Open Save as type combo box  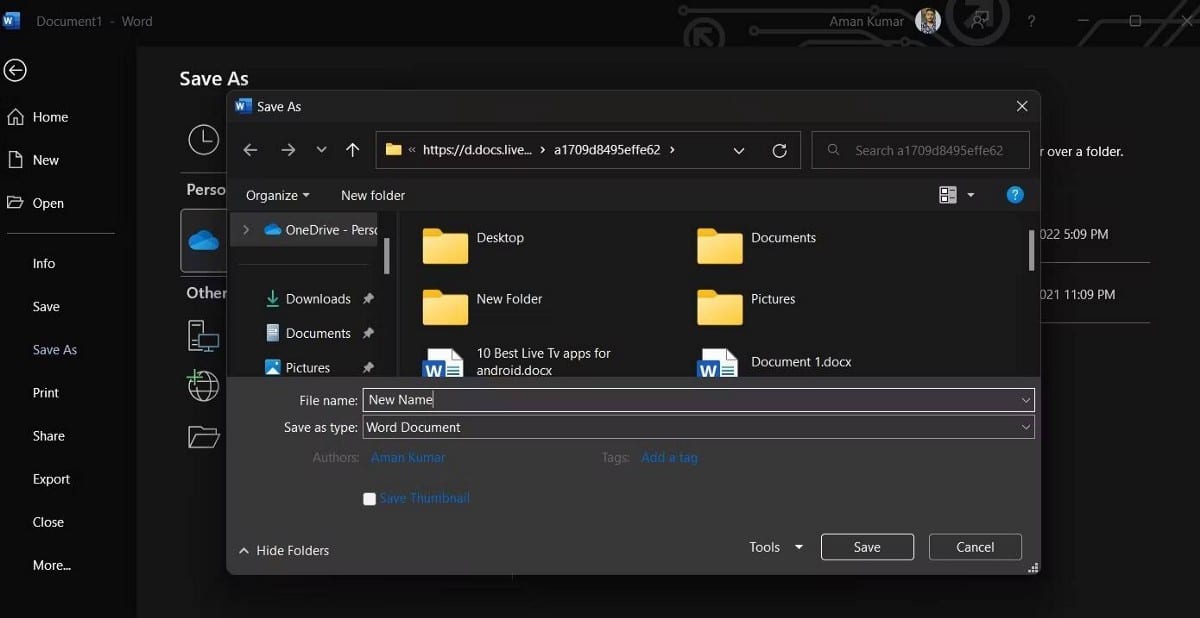click(x=698, y=427)
